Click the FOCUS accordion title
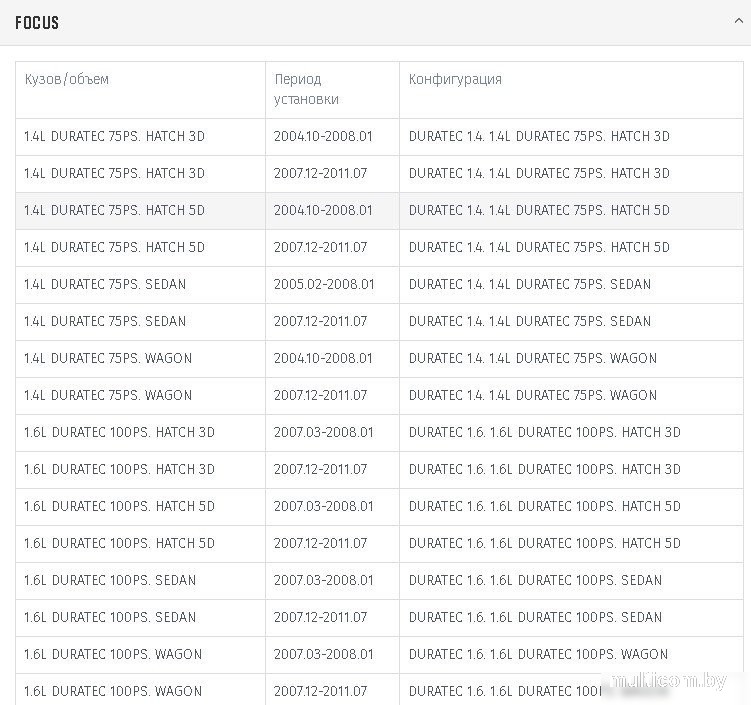This screenshot has width=751, height=705. point(37,23)
